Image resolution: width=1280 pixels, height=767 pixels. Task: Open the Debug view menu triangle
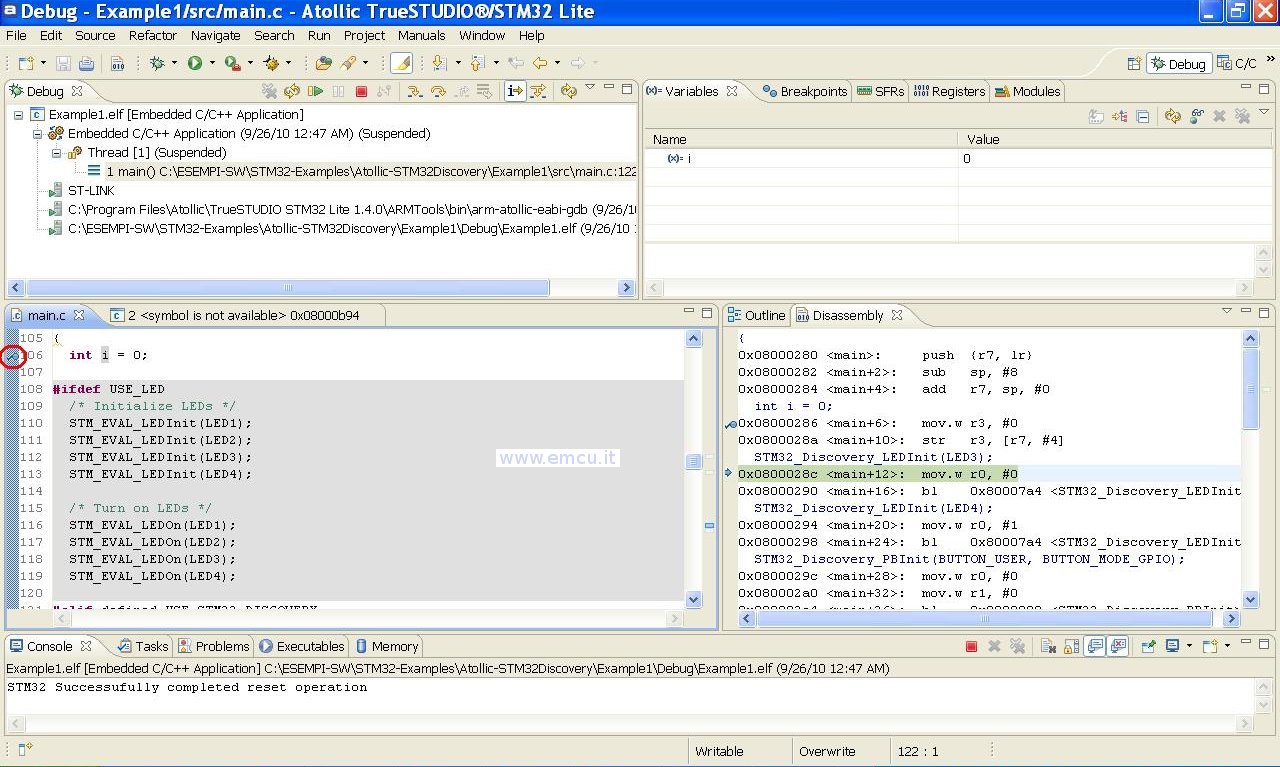click(x=590, y=87)
